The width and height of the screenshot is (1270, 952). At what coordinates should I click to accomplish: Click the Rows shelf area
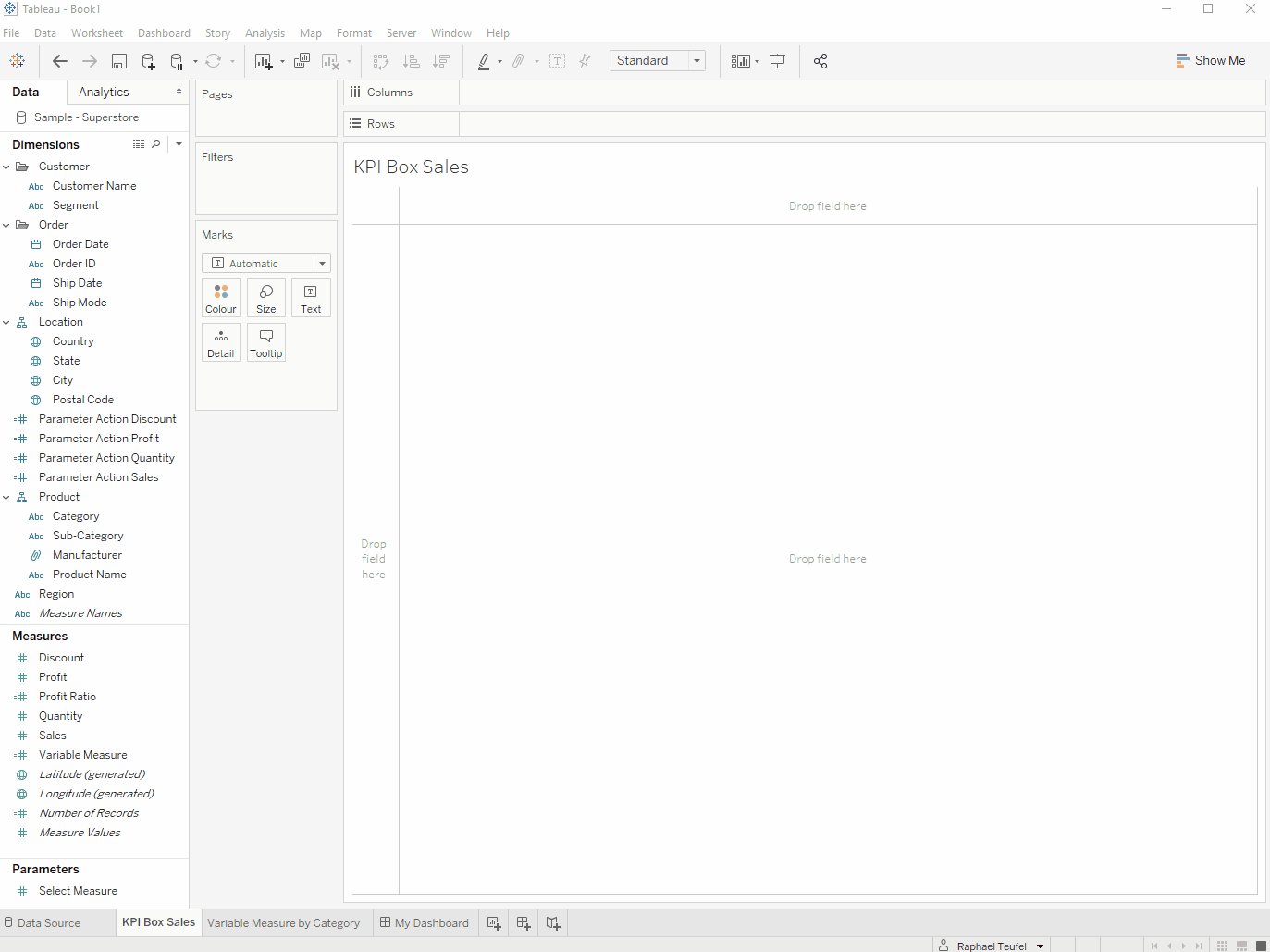tap(862, 124)
